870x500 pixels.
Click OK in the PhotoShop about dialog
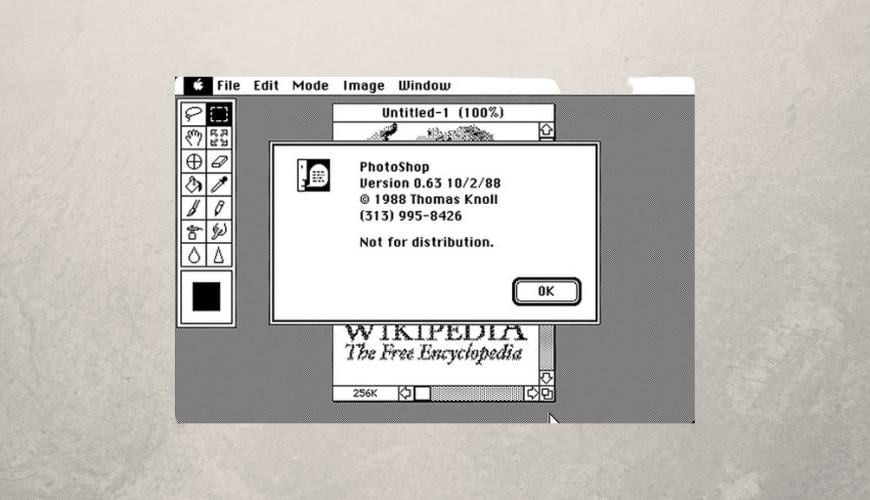coord(547,291)
